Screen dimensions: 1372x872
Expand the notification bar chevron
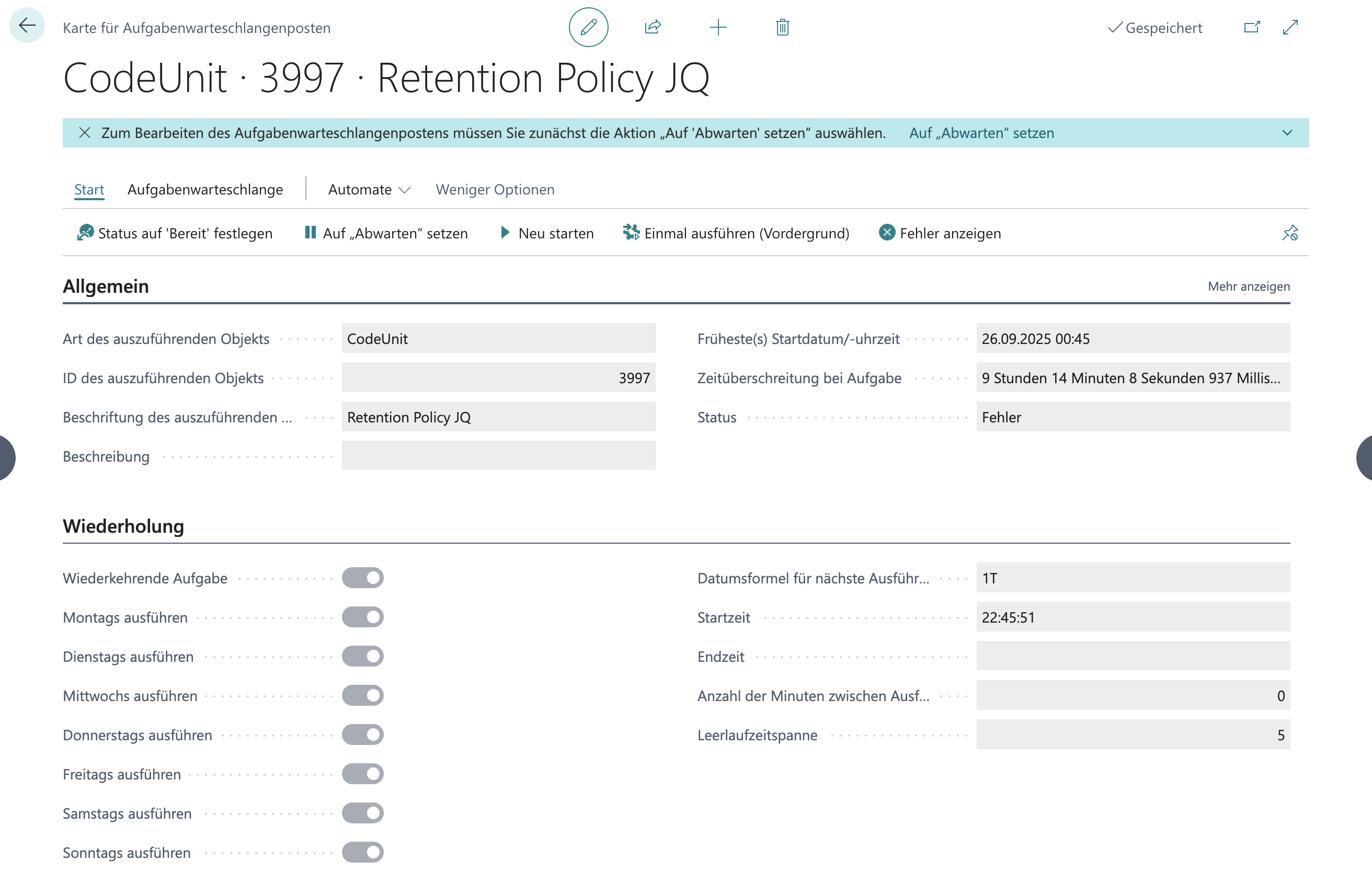[x=1287, y=133]
